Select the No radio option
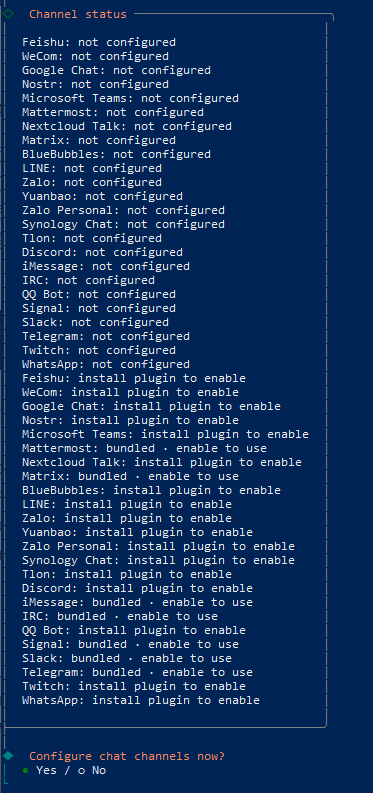Image resolution: width=373 pixels, height=793 pixels. 92,770
